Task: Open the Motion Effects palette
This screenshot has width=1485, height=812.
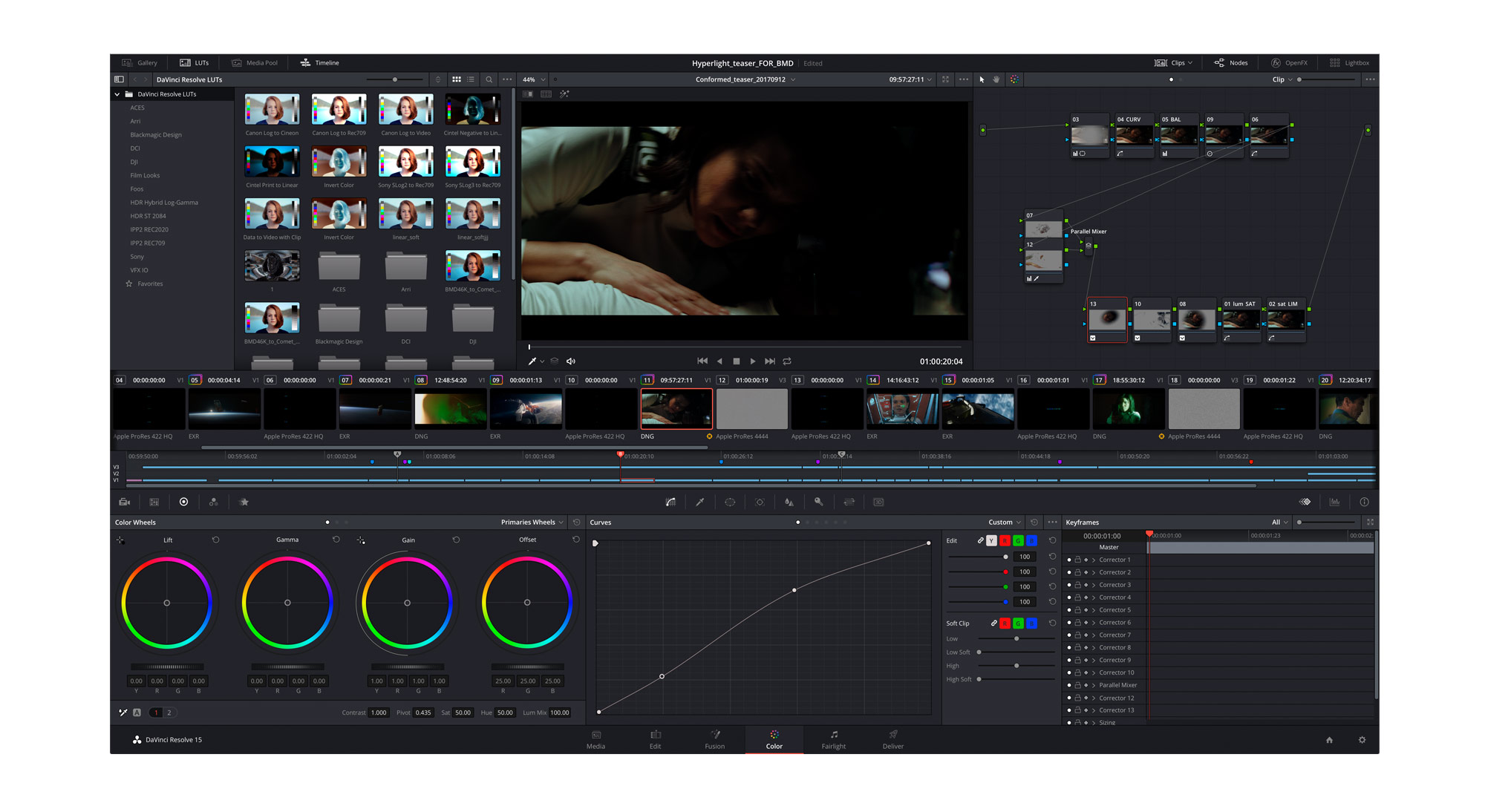Action: 244,502
